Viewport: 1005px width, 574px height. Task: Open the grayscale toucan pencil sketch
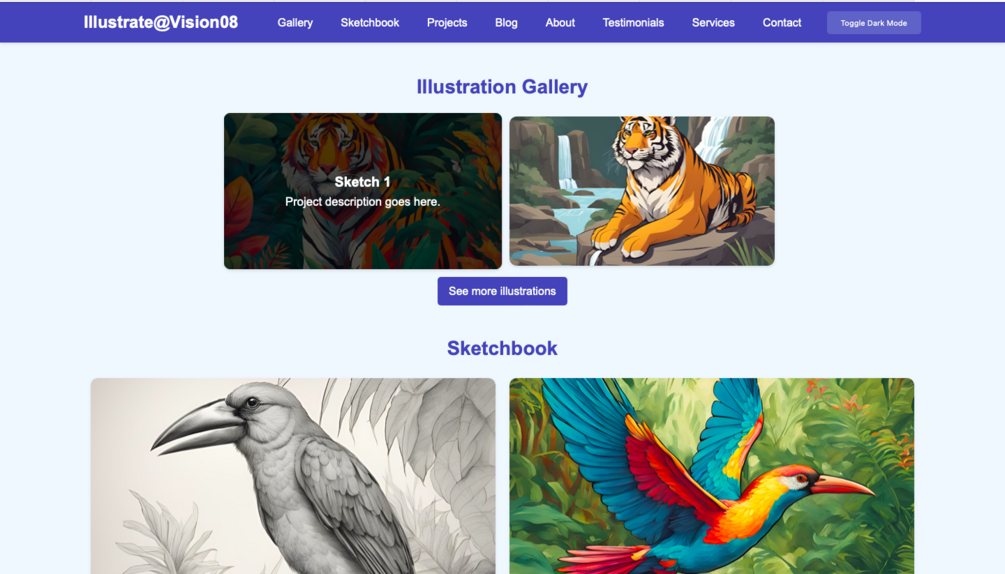click(x=293, y=476)
